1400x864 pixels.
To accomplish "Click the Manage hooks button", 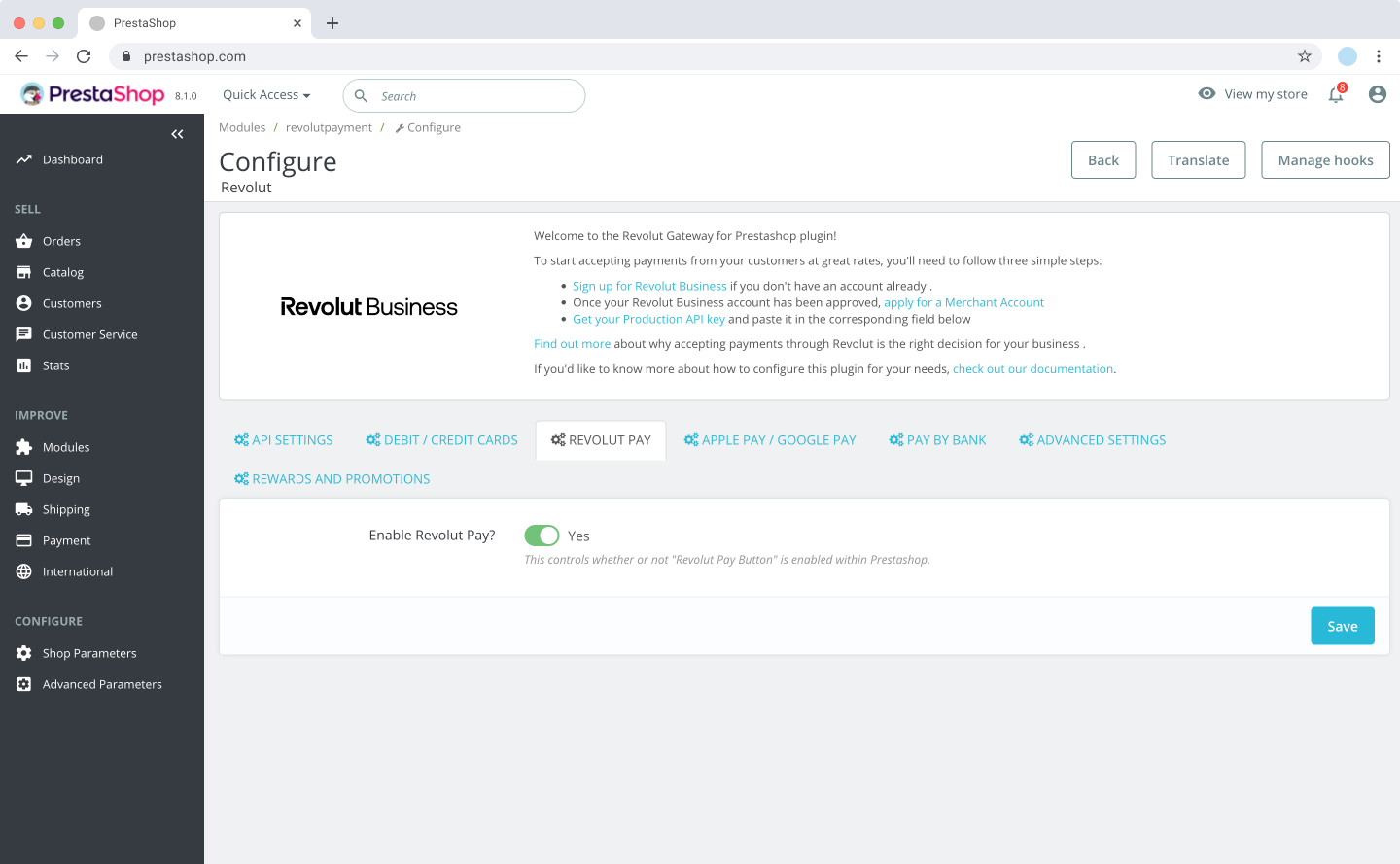I will tap(1326, 160).
